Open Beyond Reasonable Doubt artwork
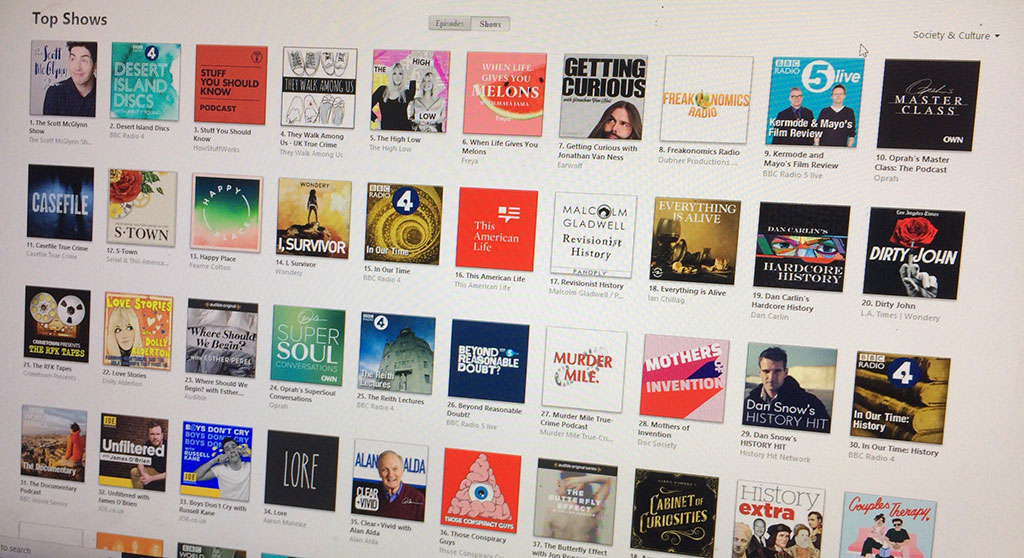 [x=488, y=362]
